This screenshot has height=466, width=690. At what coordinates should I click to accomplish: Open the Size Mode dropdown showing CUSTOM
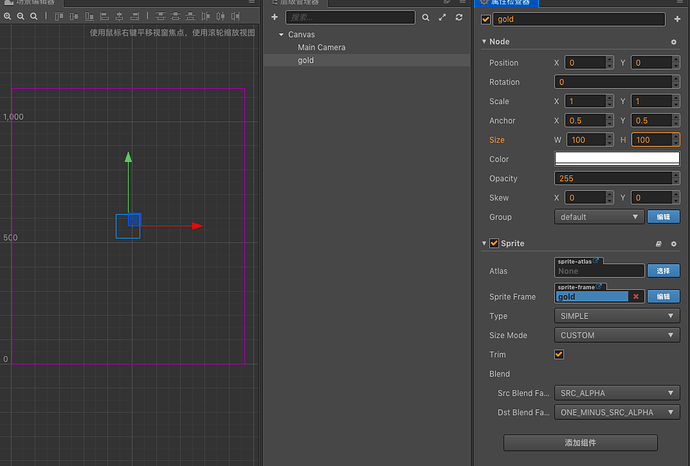click(617, 335)
